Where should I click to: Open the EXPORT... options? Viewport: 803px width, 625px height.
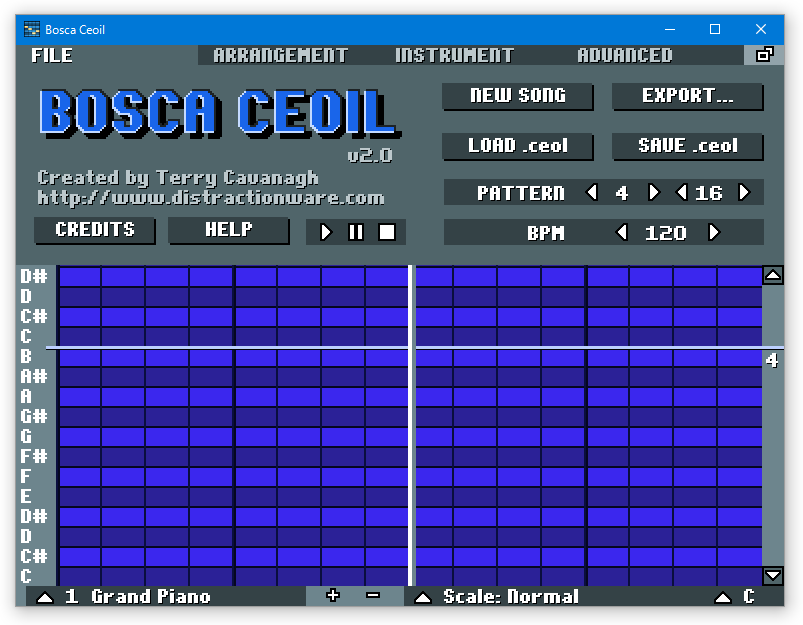(688, 96)
